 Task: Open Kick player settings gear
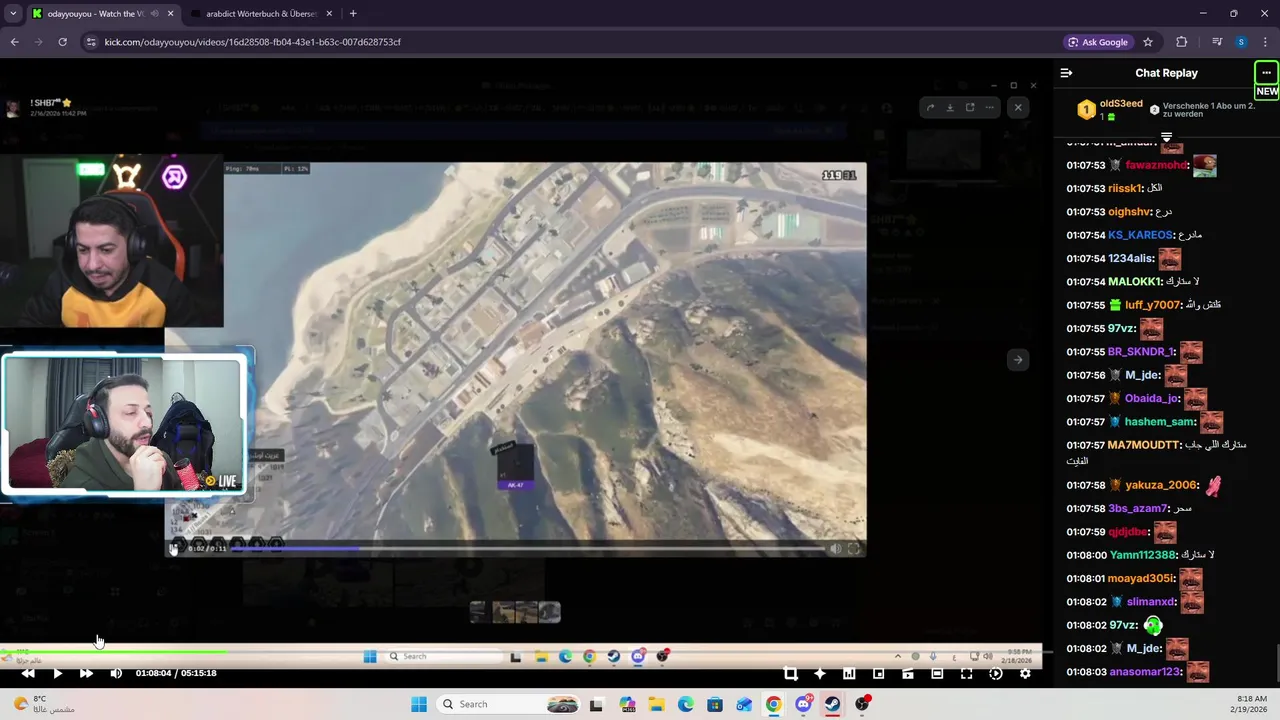(x=1025, y=674)
